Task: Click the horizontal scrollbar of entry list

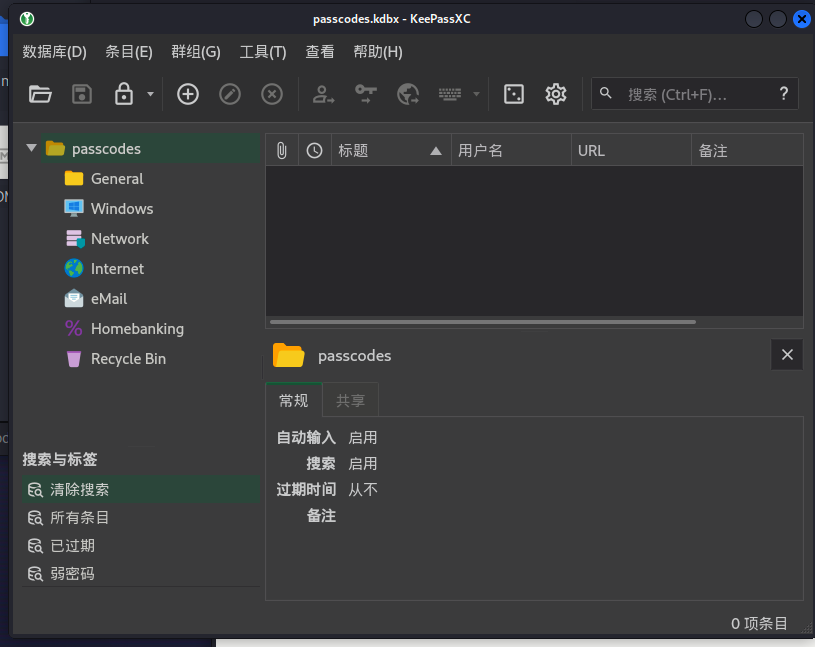Action: (483, 322)
